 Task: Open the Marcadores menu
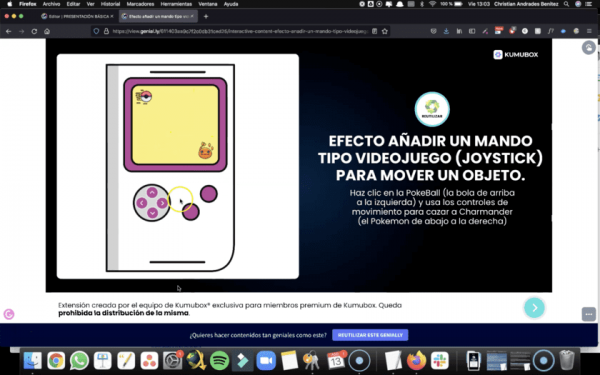pyautogui.click(x=140, y=4)
